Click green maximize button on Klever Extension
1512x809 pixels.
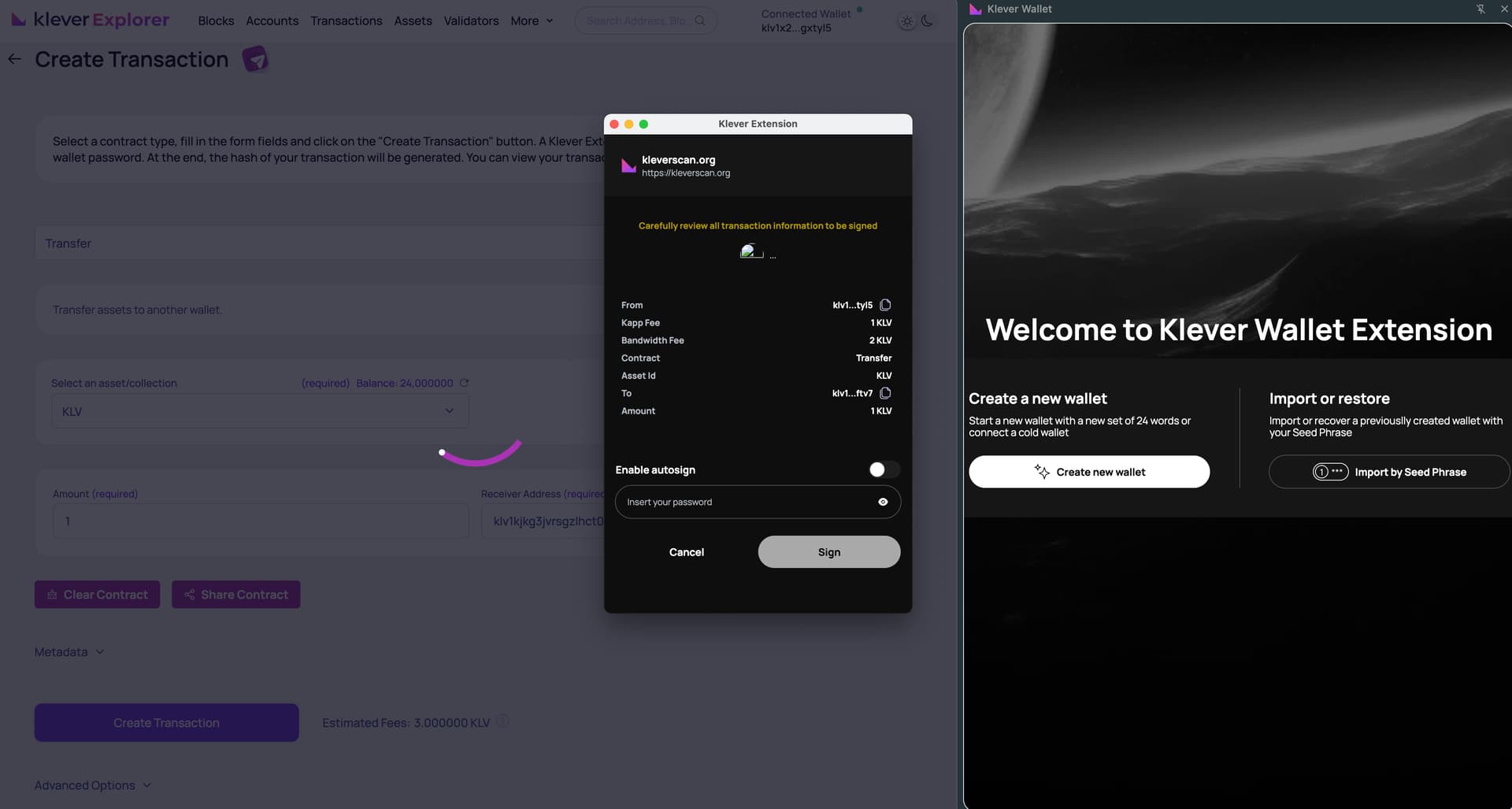click(x=643, y=124)
